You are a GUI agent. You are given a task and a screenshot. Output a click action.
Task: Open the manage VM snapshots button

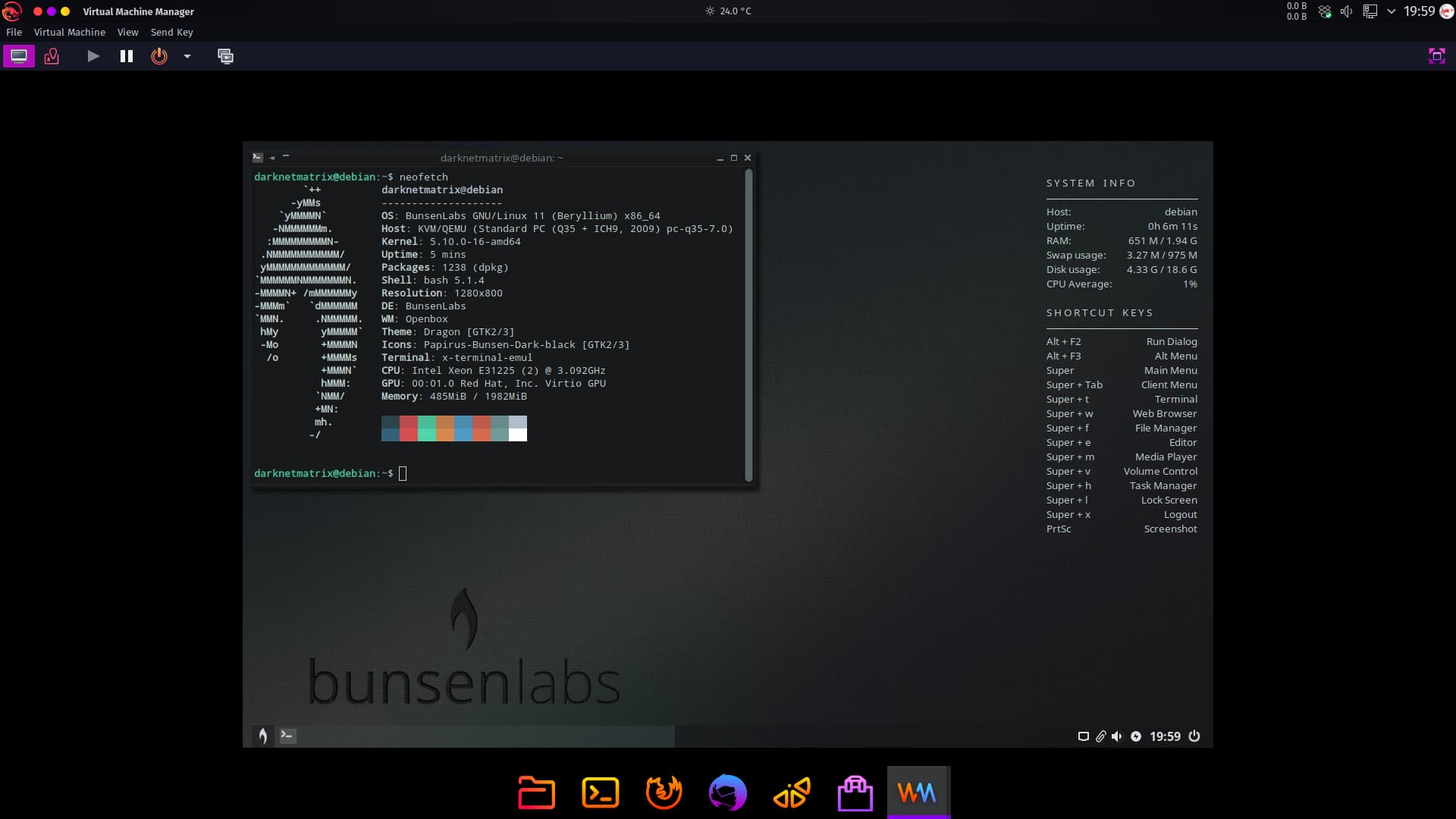(x=225, y=56)
